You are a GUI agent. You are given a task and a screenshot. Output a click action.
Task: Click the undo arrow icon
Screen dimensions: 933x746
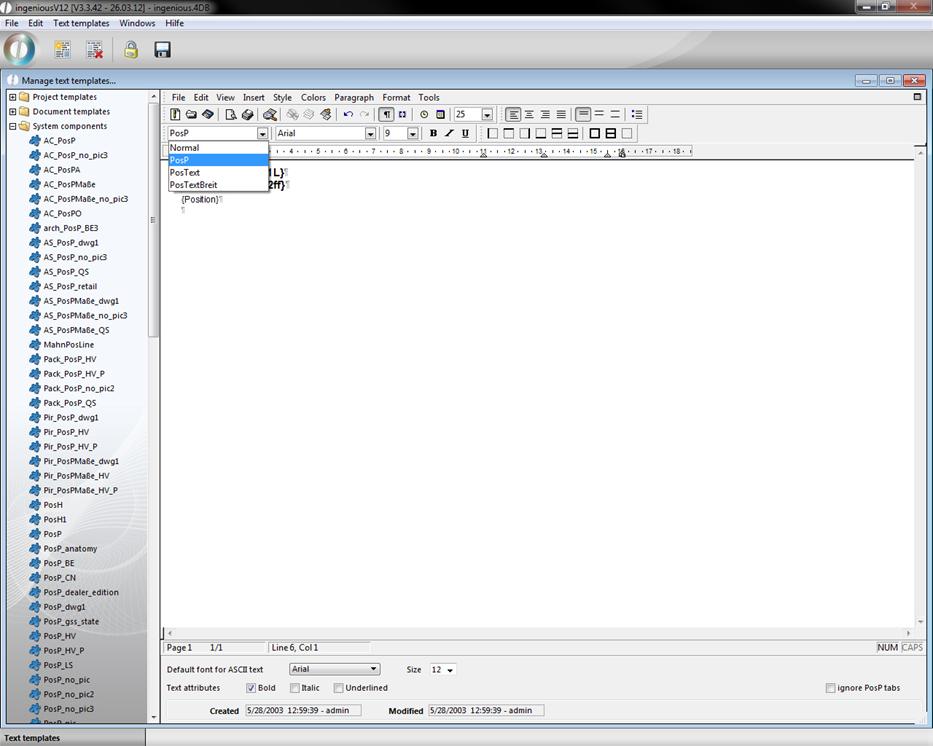click(348, 115)
